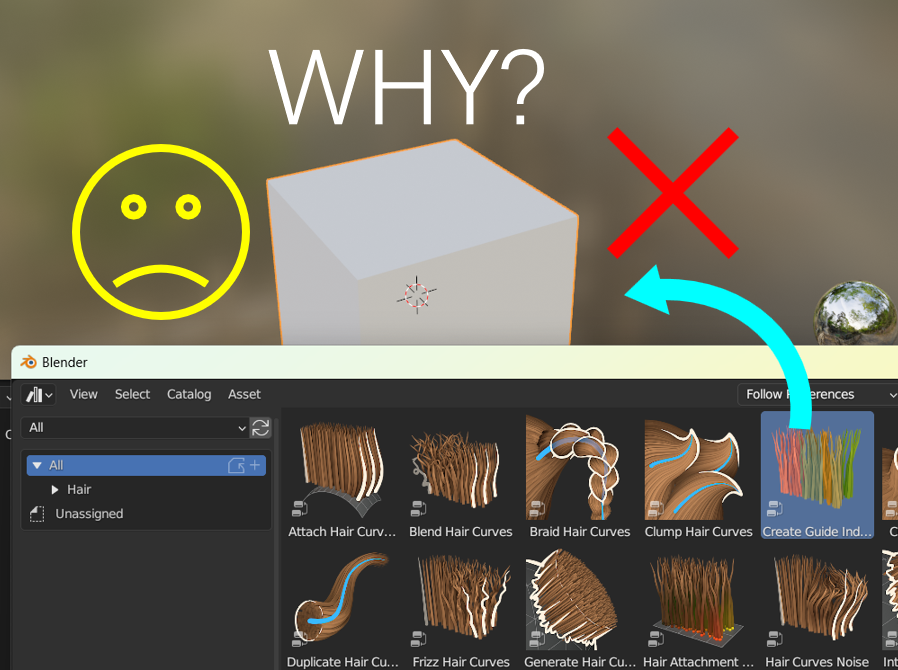Click the Unassigned catalog icon
Screen dimensions: 898x670
37,514
